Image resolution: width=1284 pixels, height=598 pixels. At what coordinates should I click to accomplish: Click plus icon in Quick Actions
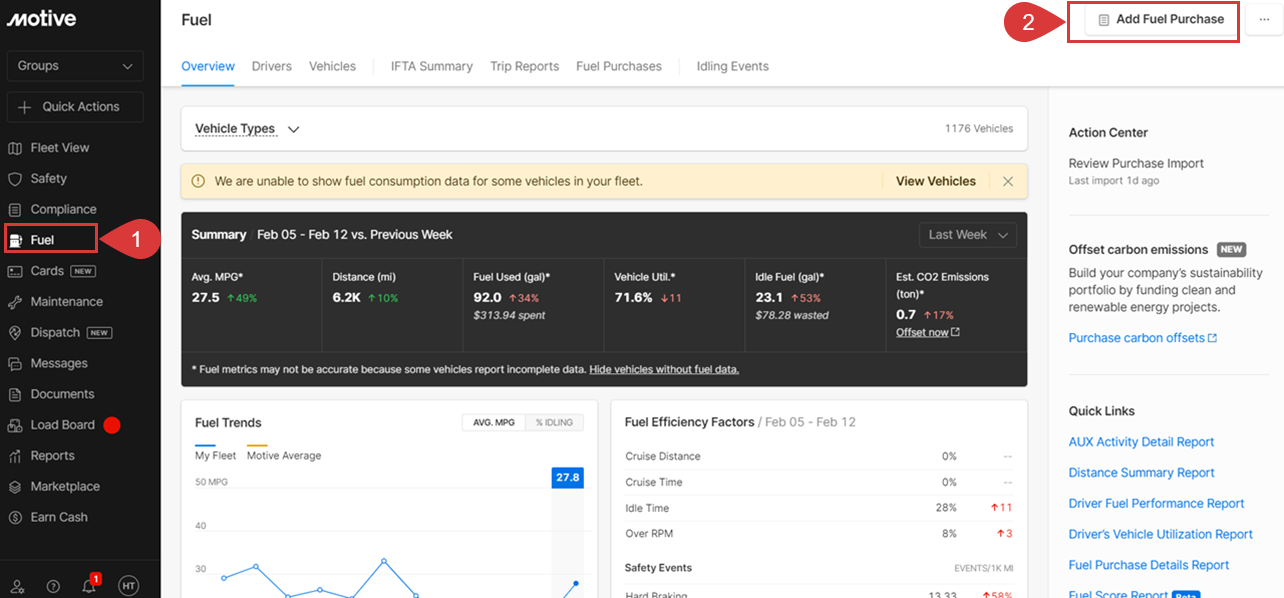pos(26,107)
